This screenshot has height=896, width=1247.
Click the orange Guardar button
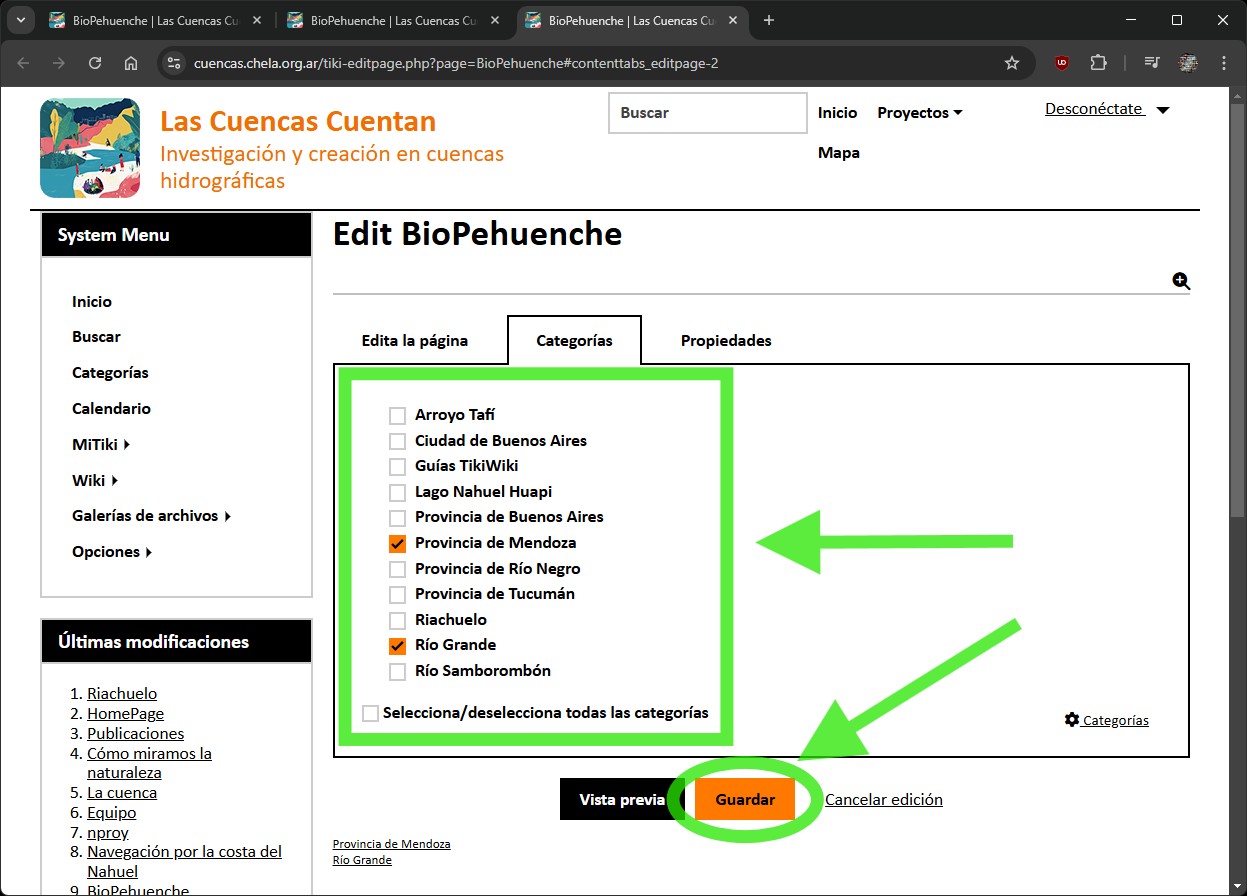click(745, 800)
